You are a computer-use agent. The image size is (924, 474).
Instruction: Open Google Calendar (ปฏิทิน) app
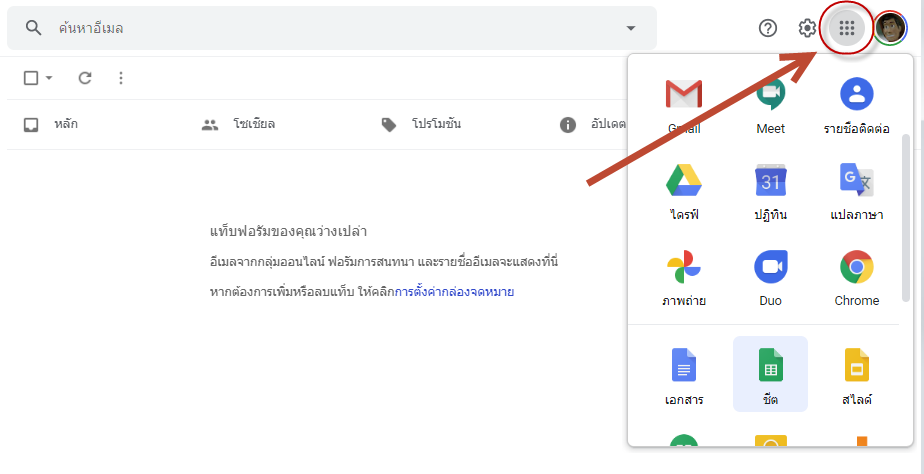coord(770,191)
